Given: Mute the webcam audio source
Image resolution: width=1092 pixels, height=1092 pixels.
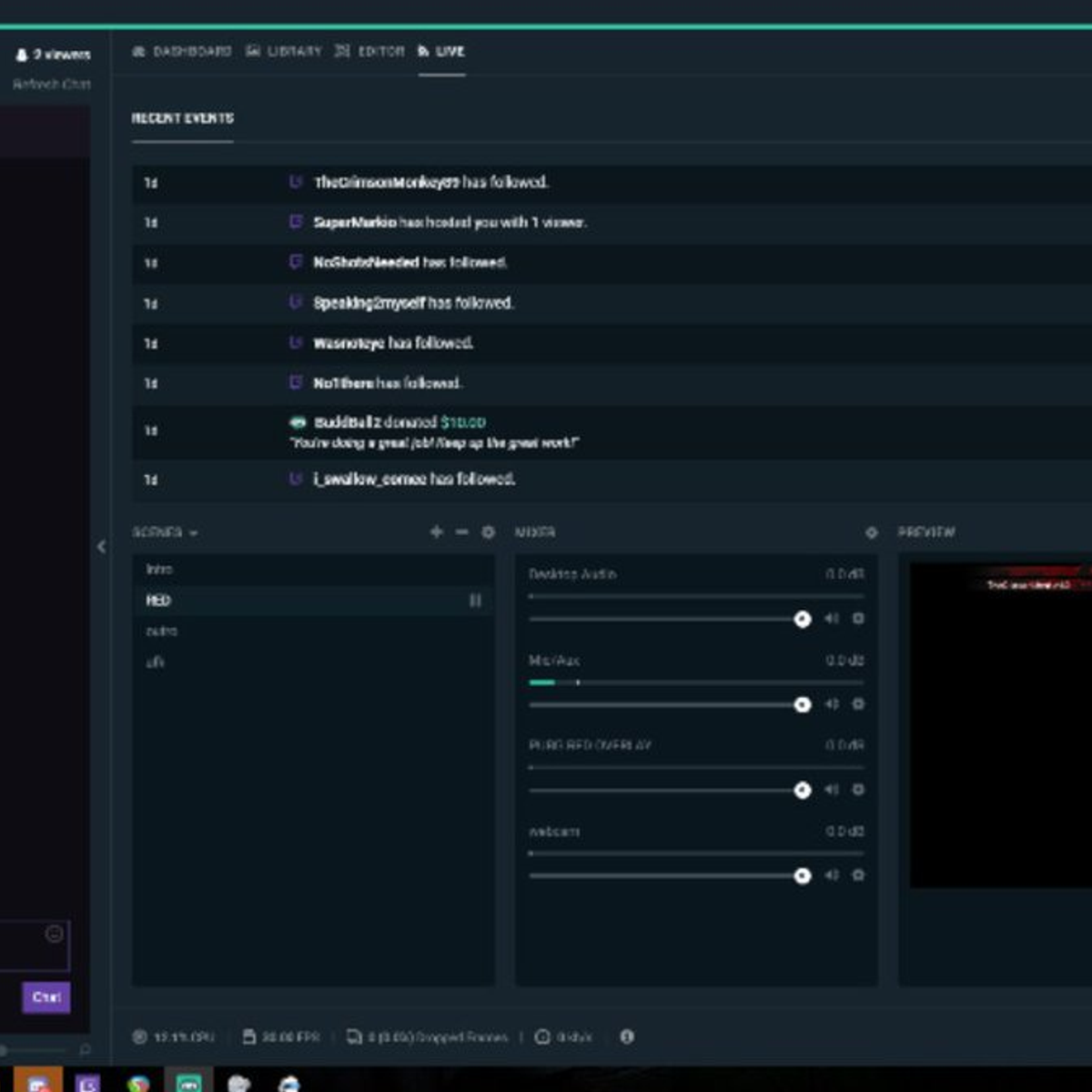Looking at the screenshot, I should [x=829, y=876].
